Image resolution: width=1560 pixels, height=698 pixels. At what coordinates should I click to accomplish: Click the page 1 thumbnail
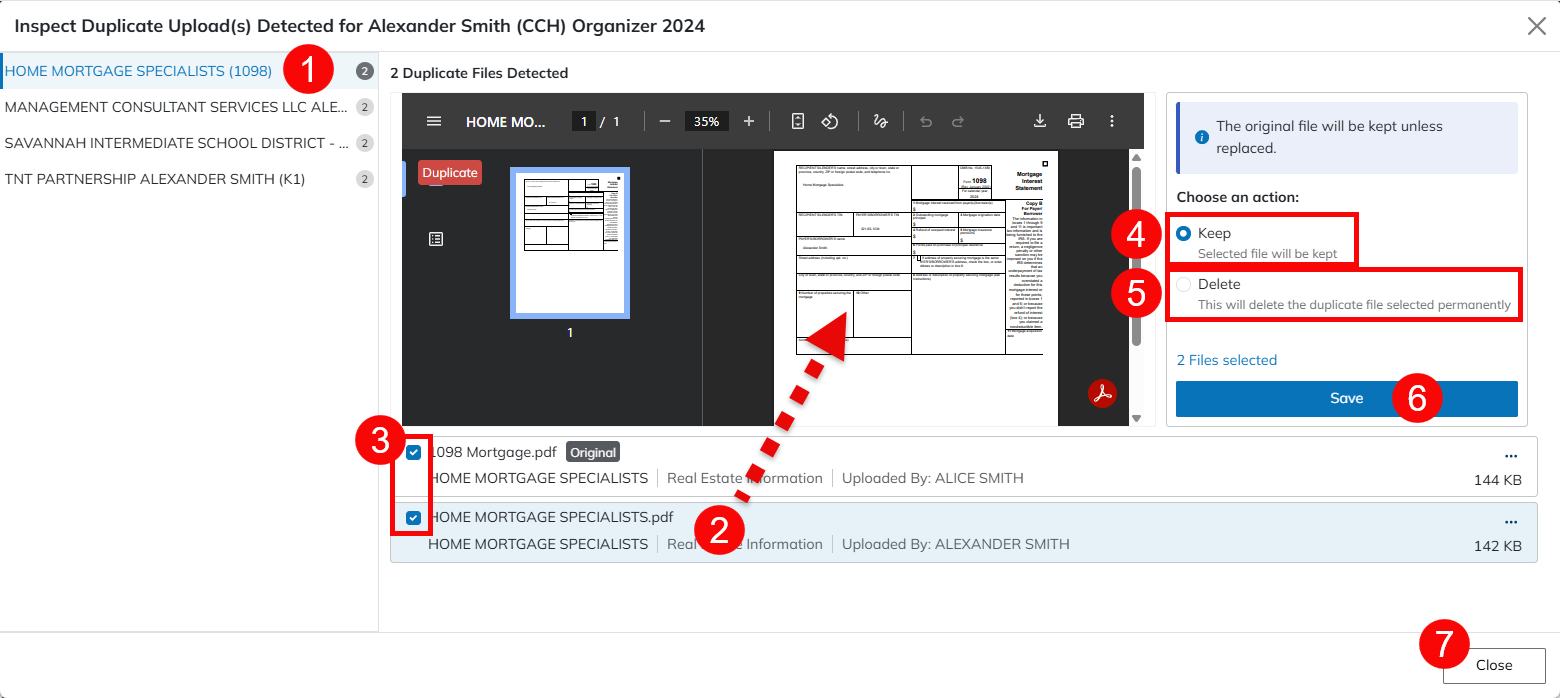[x=570, y=243]
